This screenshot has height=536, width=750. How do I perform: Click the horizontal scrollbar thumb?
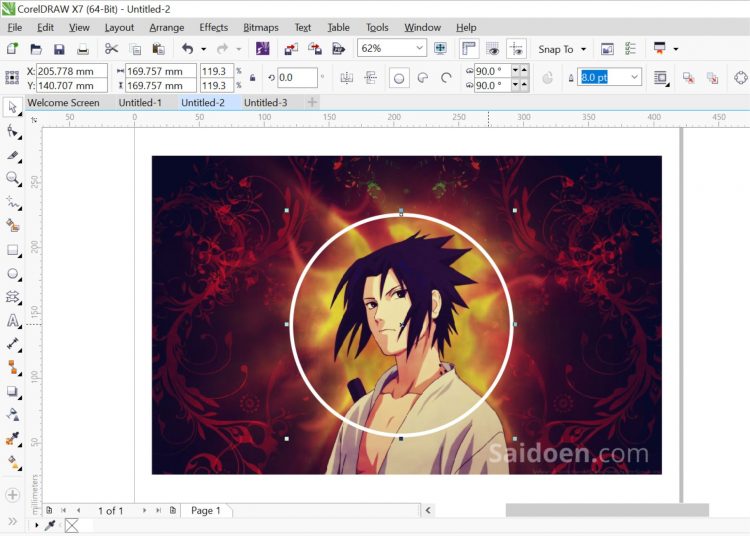click(x=607, y=511)
